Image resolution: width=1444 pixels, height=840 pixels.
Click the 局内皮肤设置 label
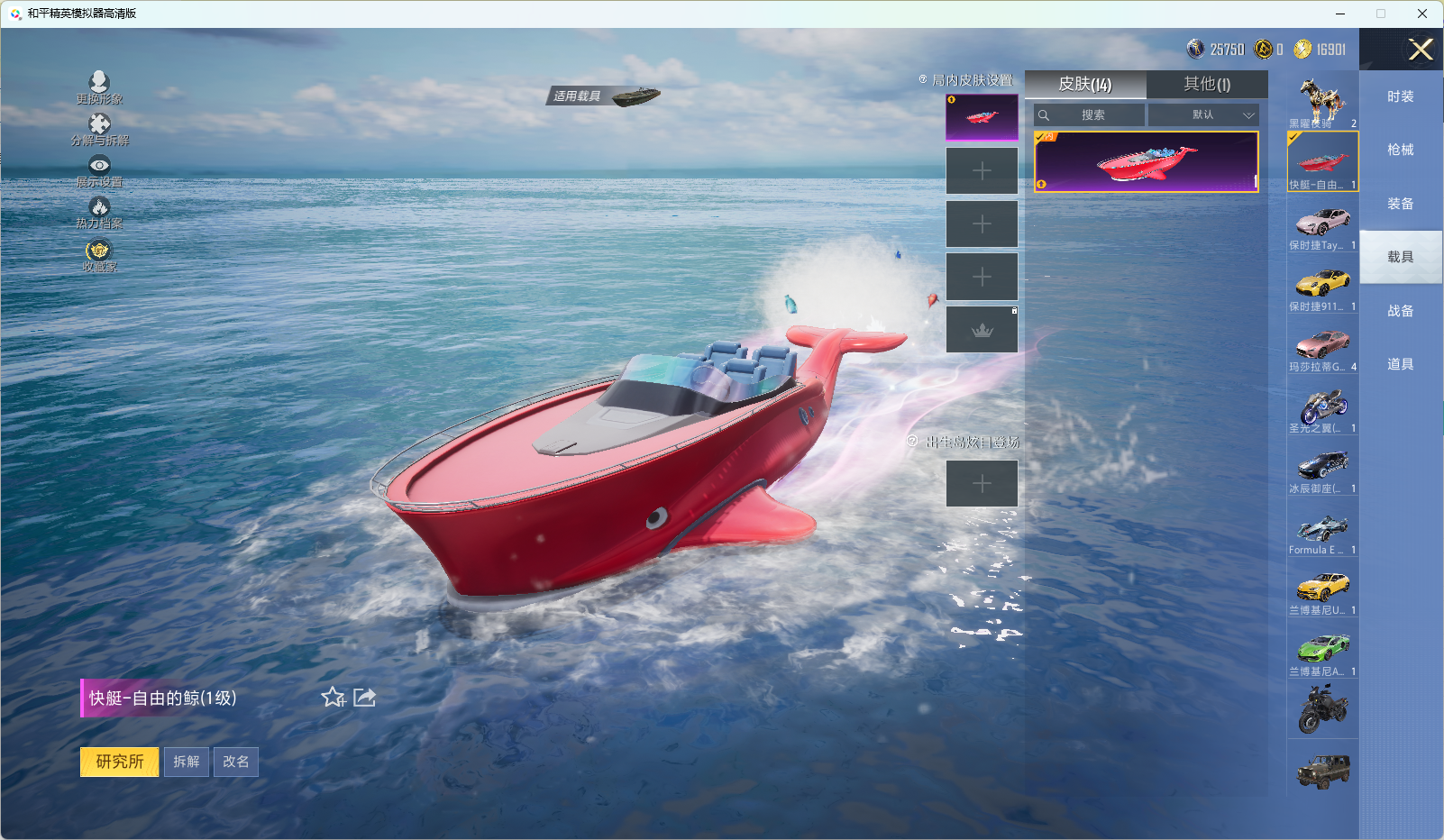pos(973,80)
